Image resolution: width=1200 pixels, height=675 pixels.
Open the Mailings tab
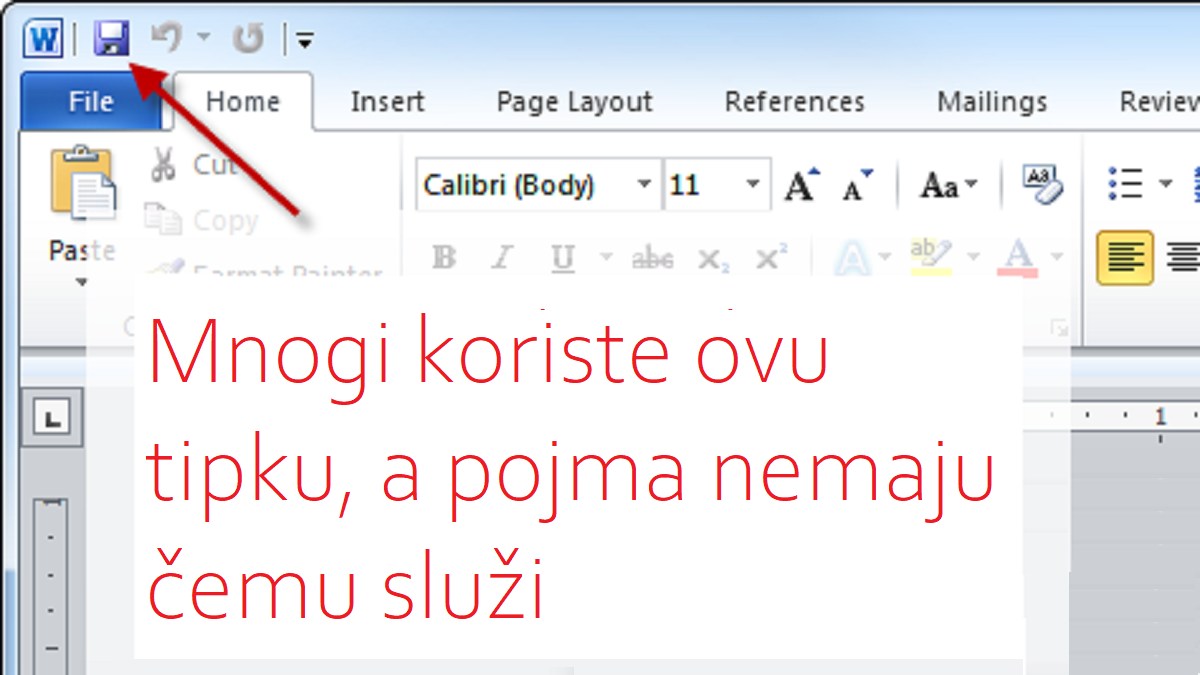(x=992, y=102)
